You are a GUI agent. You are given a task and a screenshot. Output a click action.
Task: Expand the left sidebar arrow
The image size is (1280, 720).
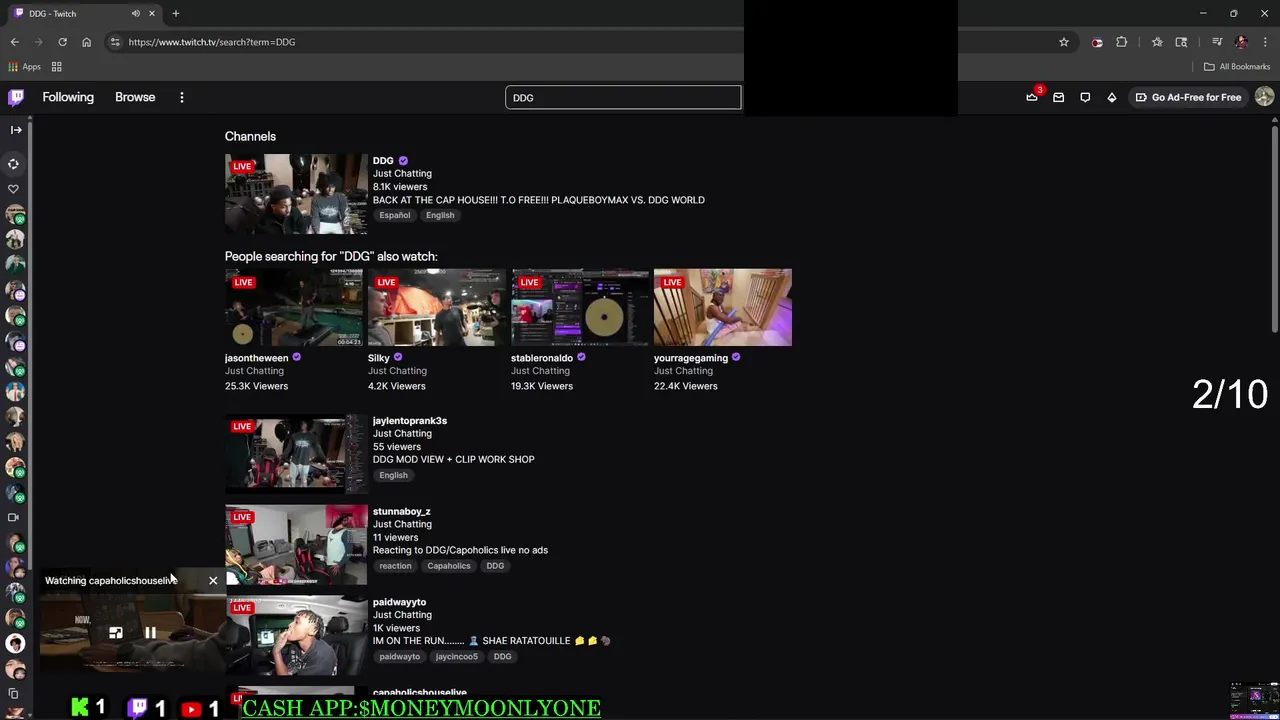[x=16, y=129]
